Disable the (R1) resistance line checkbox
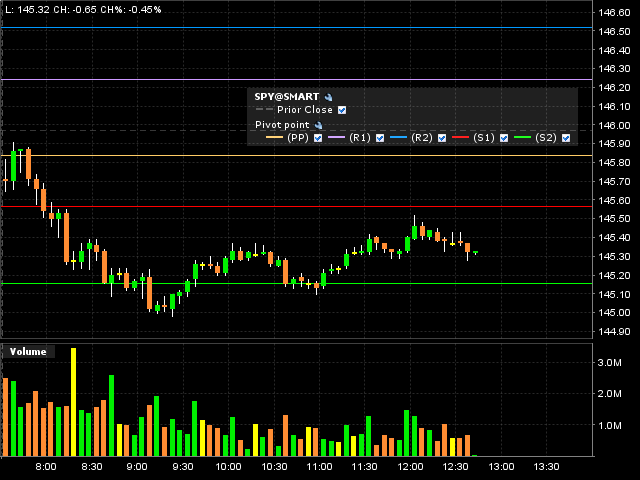640x480 pixels. [x=380, y=138]
